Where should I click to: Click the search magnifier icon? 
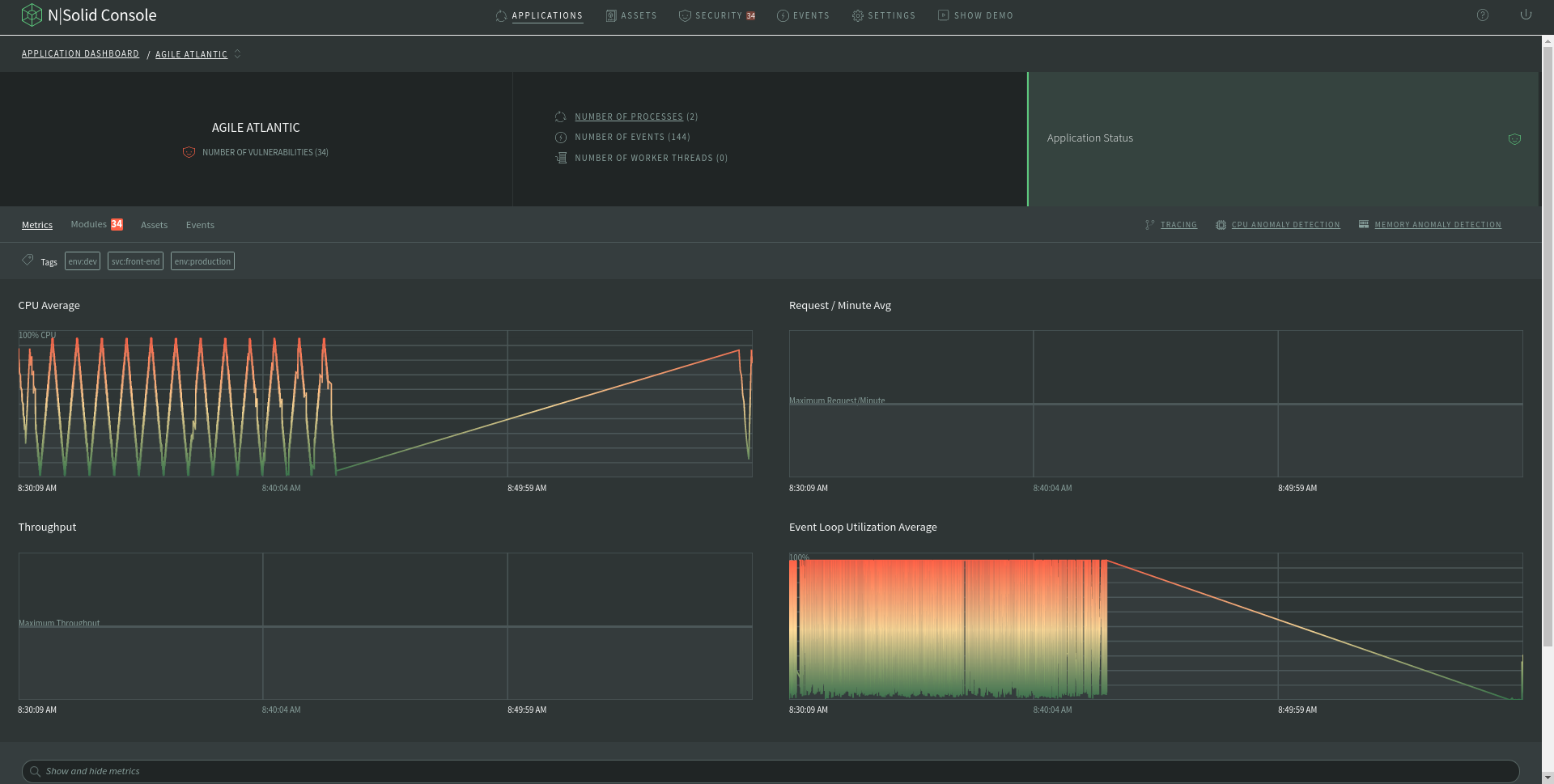click(x=35, y=772)
